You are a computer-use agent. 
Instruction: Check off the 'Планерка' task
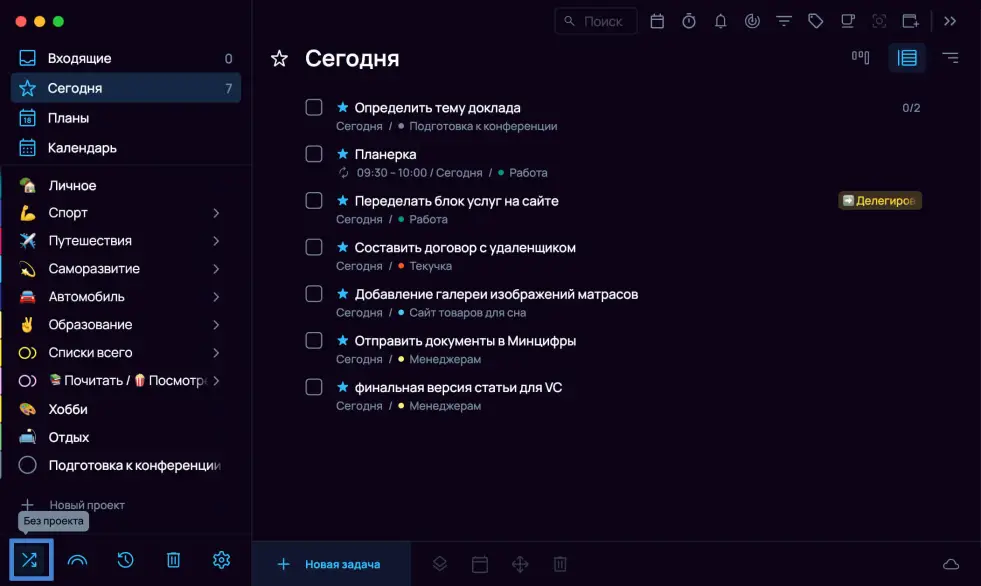(314, 154)
